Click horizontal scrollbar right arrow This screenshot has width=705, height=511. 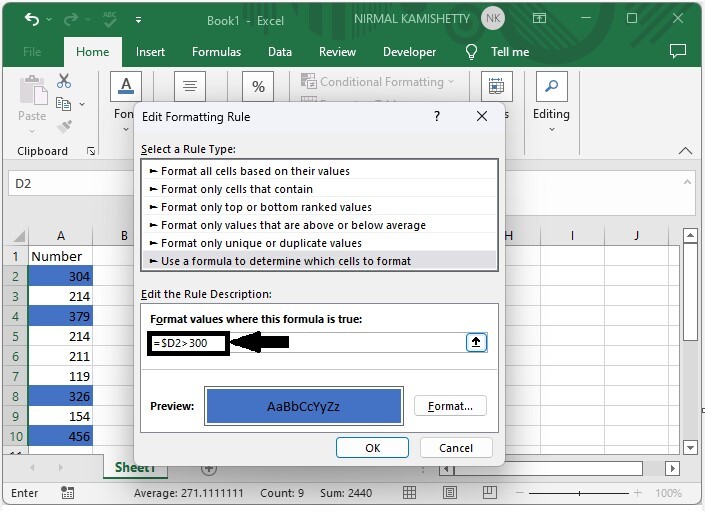672,468
